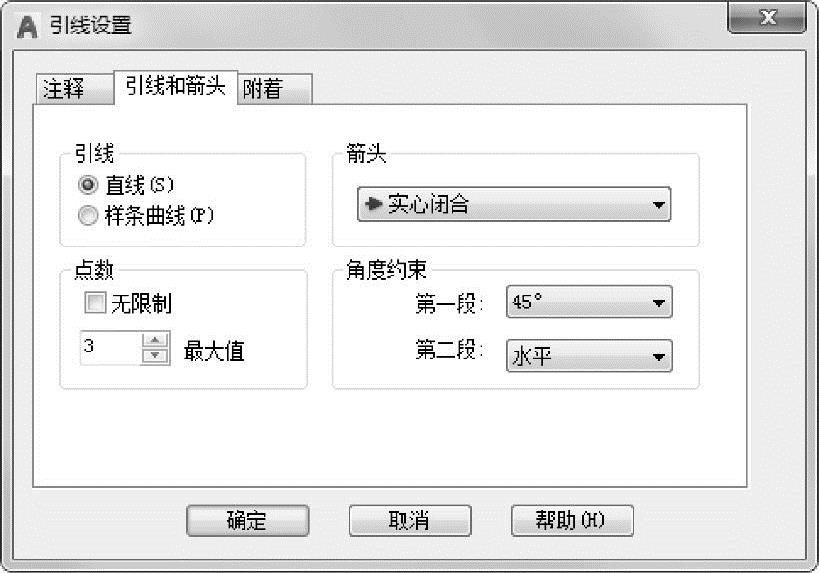
Task: Increase 最大值 with the up spinner arrow
Action: pos(155,341)
